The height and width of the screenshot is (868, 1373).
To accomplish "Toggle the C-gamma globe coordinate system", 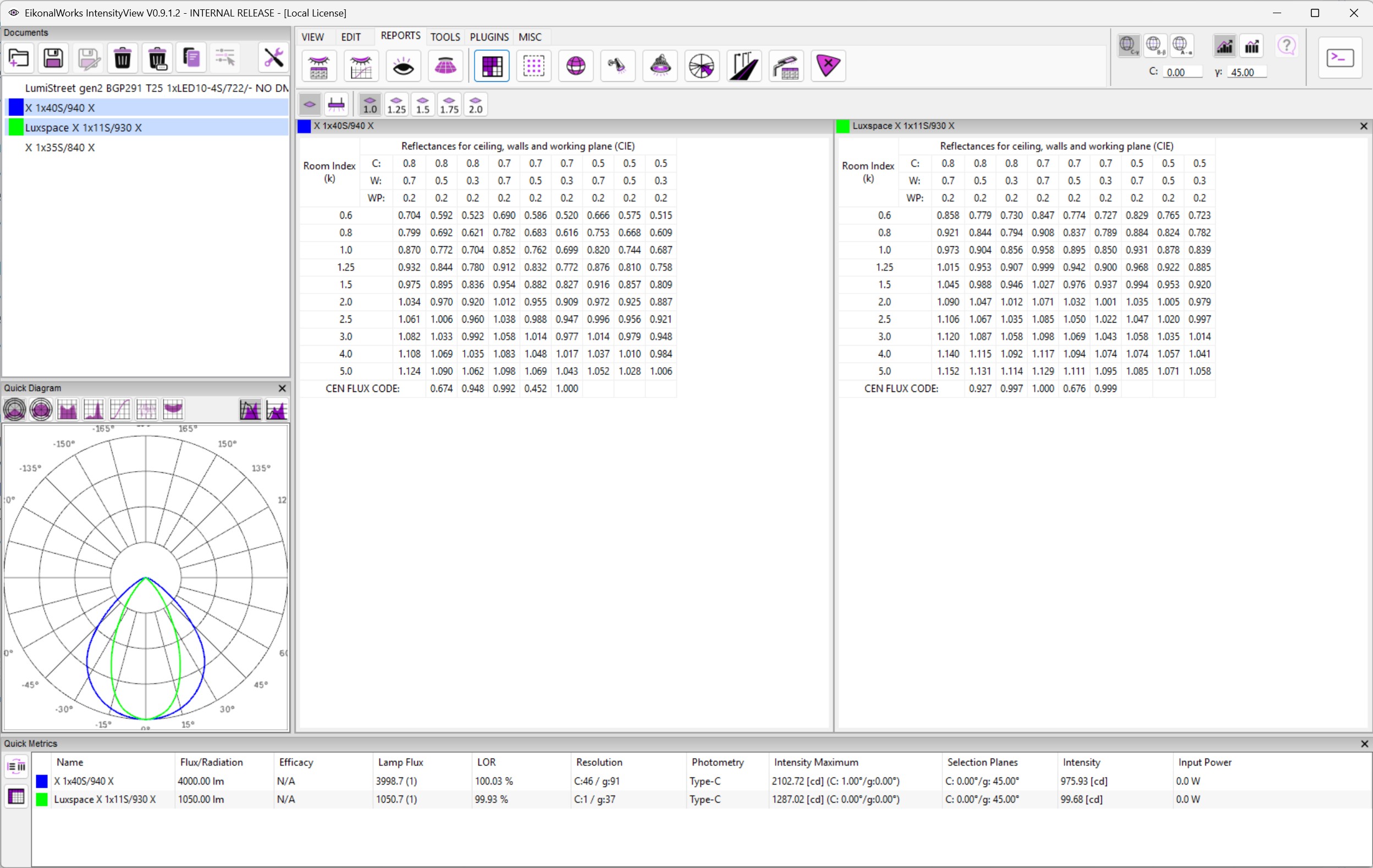I will click(x=1128, y=46).
